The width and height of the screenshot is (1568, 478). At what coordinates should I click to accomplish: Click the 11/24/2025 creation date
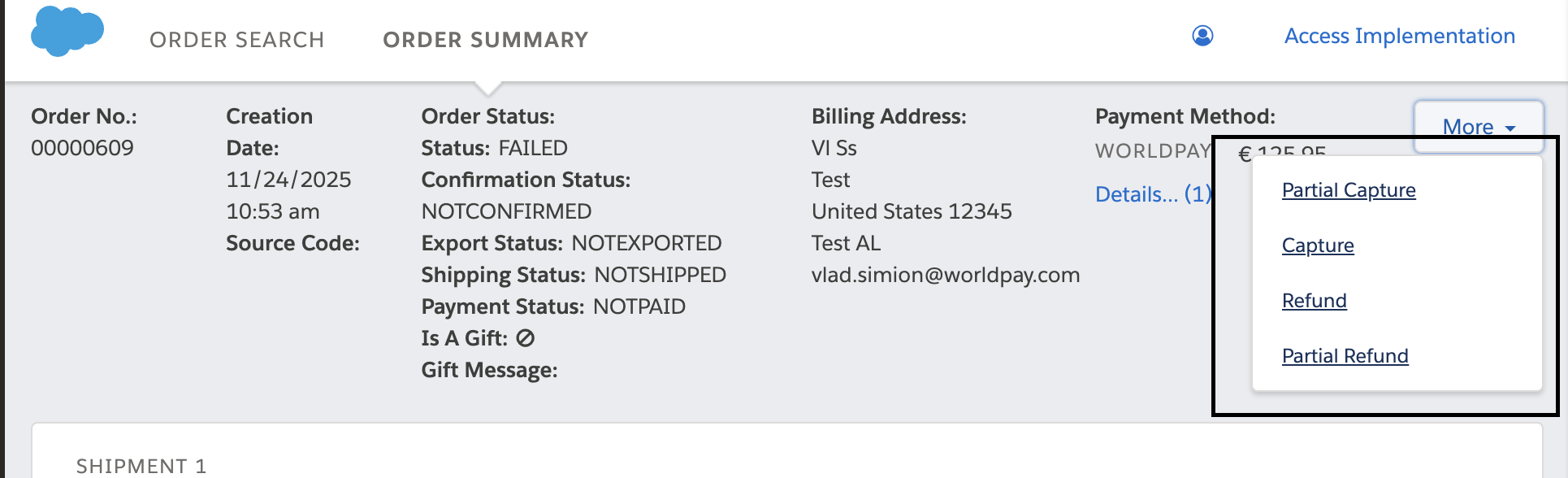pos(288,180)
